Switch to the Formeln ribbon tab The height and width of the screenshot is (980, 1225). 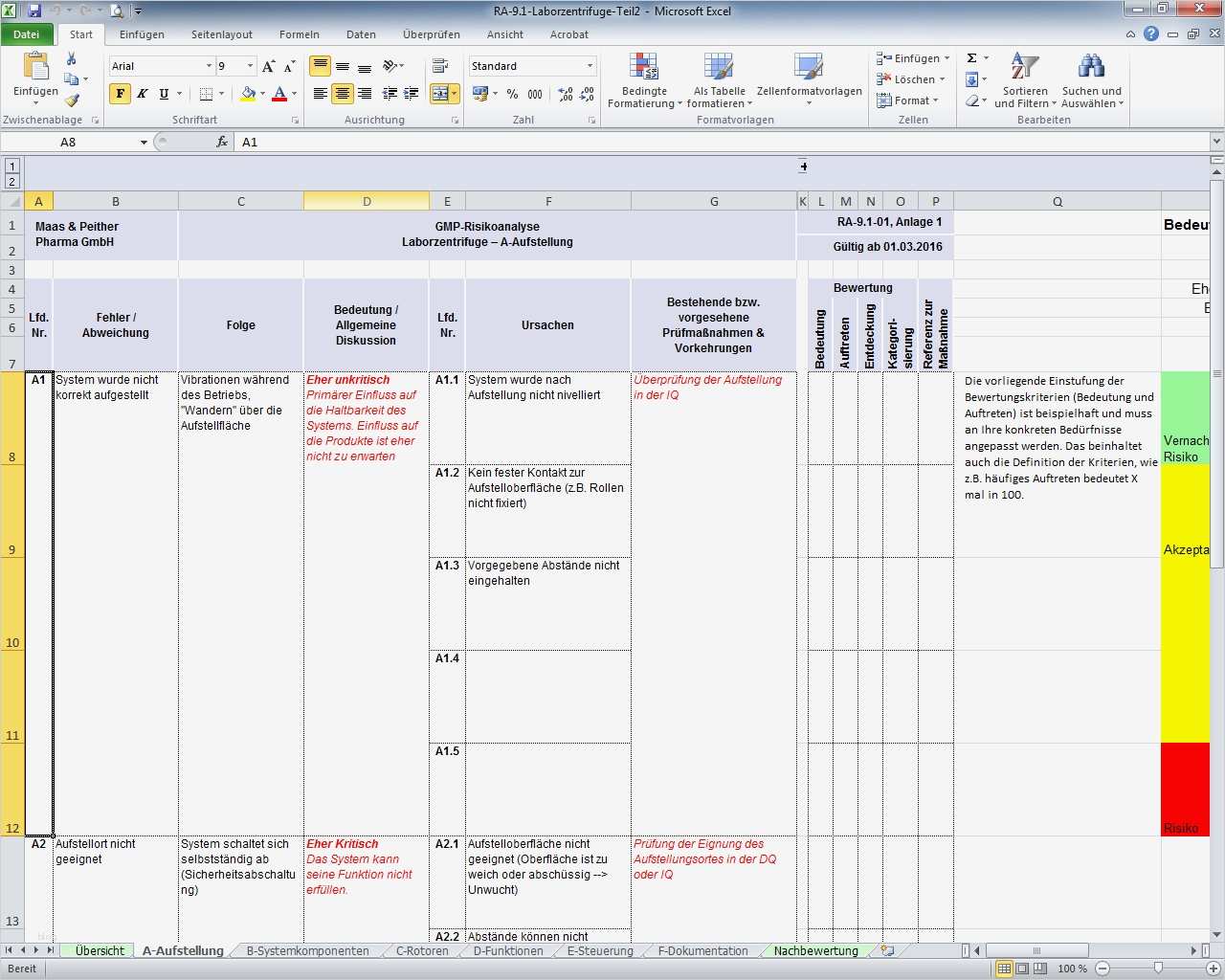[299, 33]
